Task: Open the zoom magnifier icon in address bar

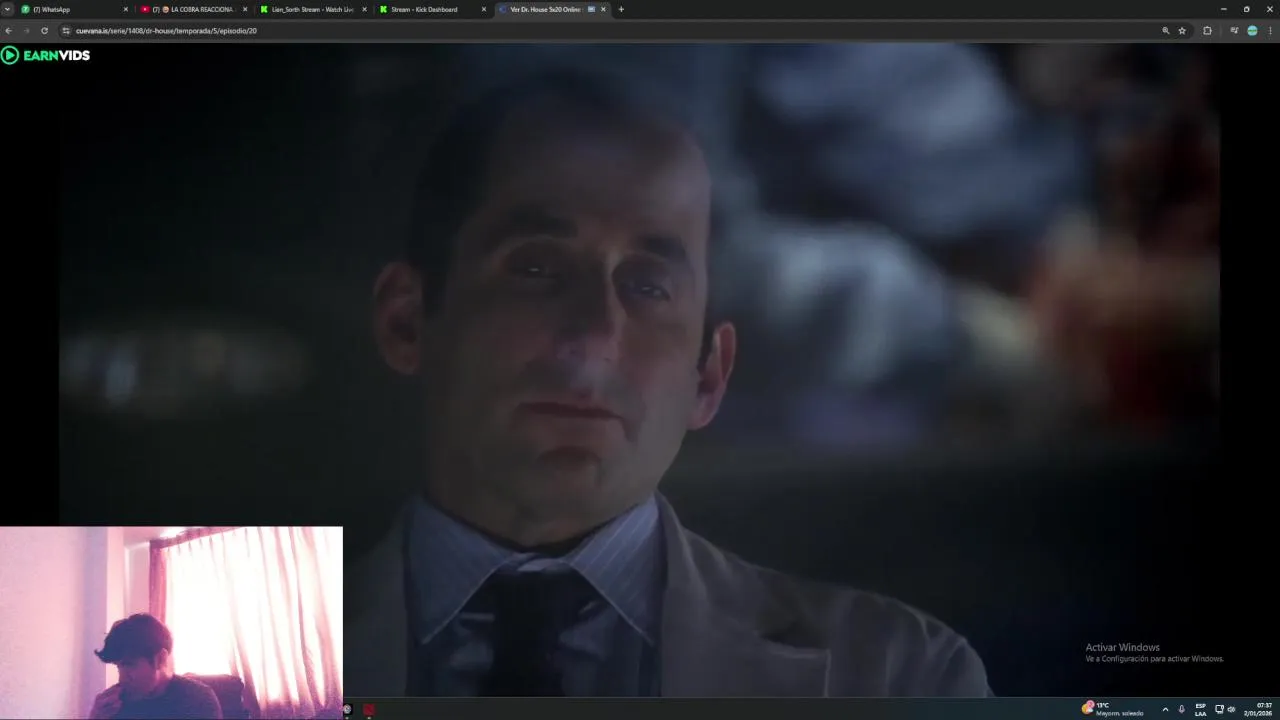Action: coord(1166,31)
